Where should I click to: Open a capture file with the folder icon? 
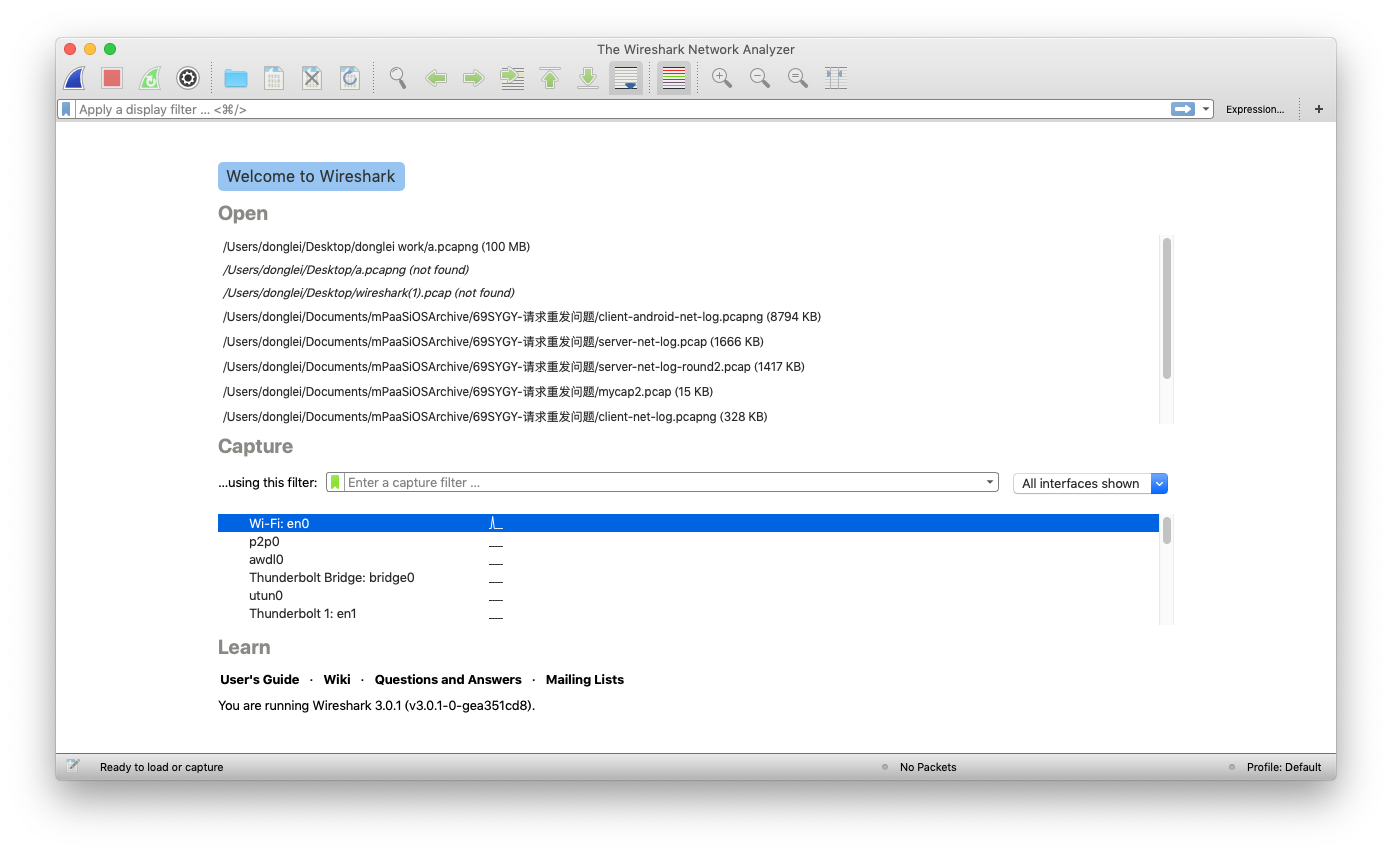pos(236,78)
